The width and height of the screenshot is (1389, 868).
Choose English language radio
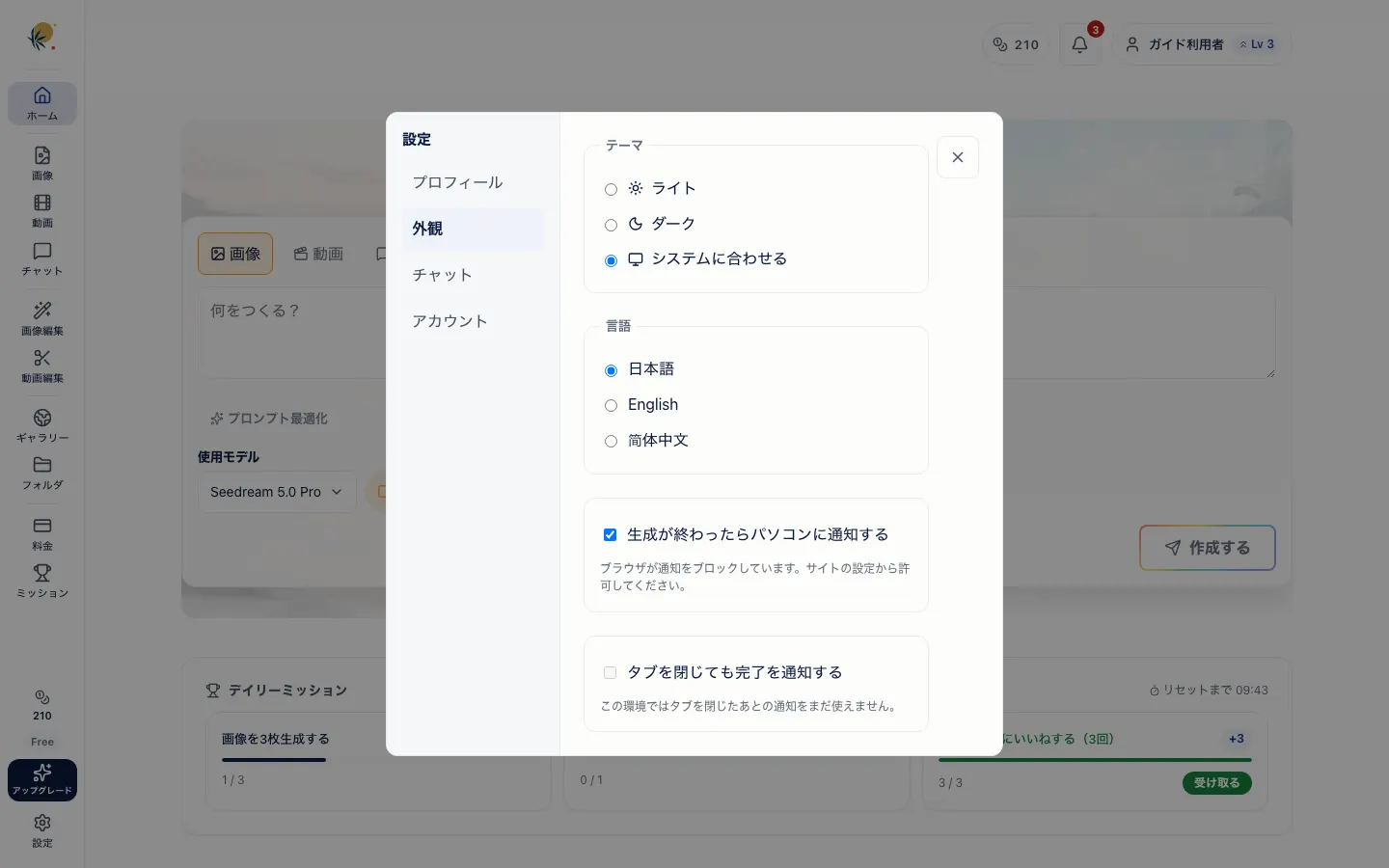click(611, 406)
